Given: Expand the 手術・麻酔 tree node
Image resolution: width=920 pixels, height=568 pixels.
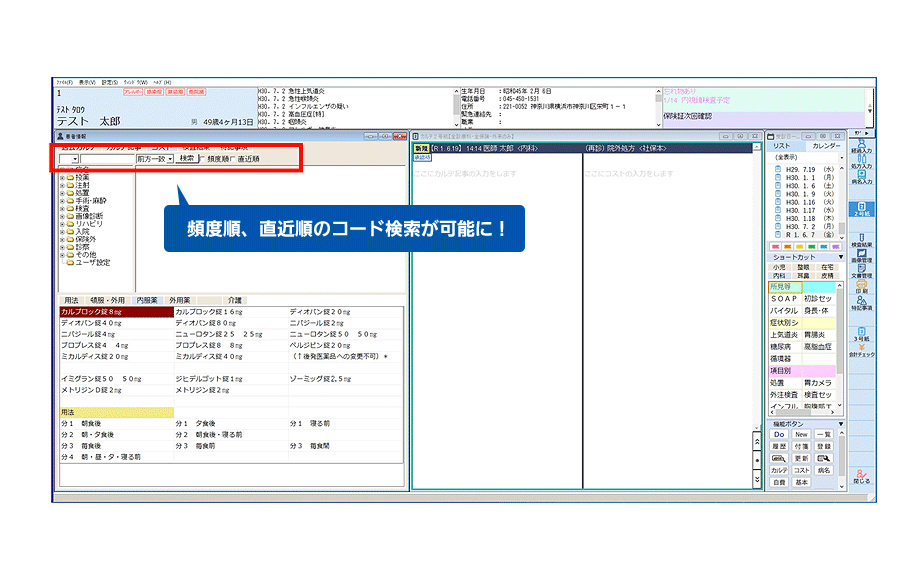Looking at the screenshot, I should 62,201.
